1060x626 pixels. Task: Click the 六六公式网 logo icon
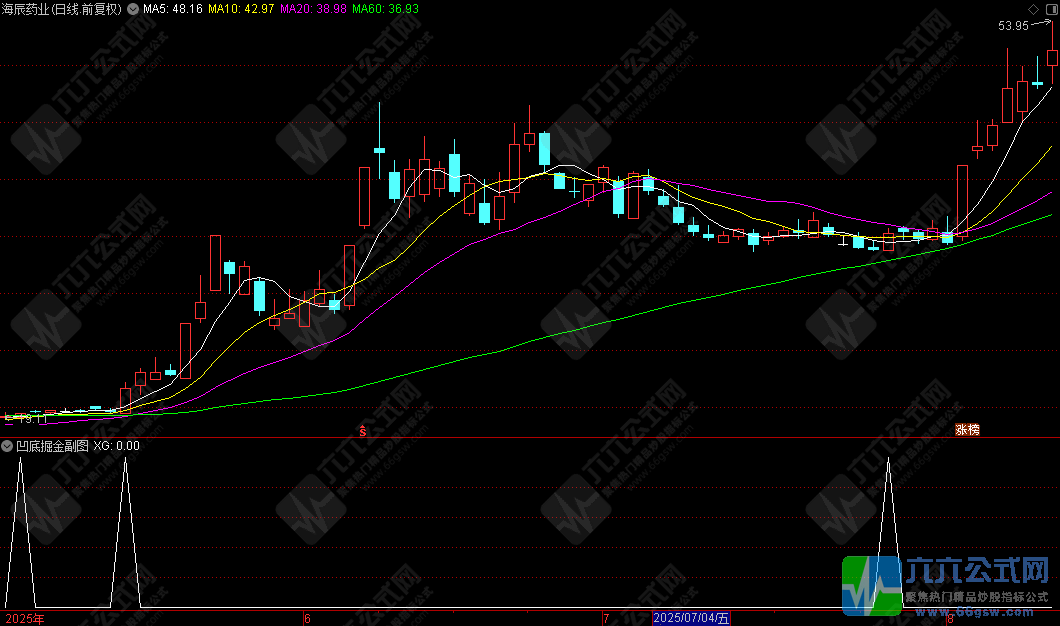point(870,583)
